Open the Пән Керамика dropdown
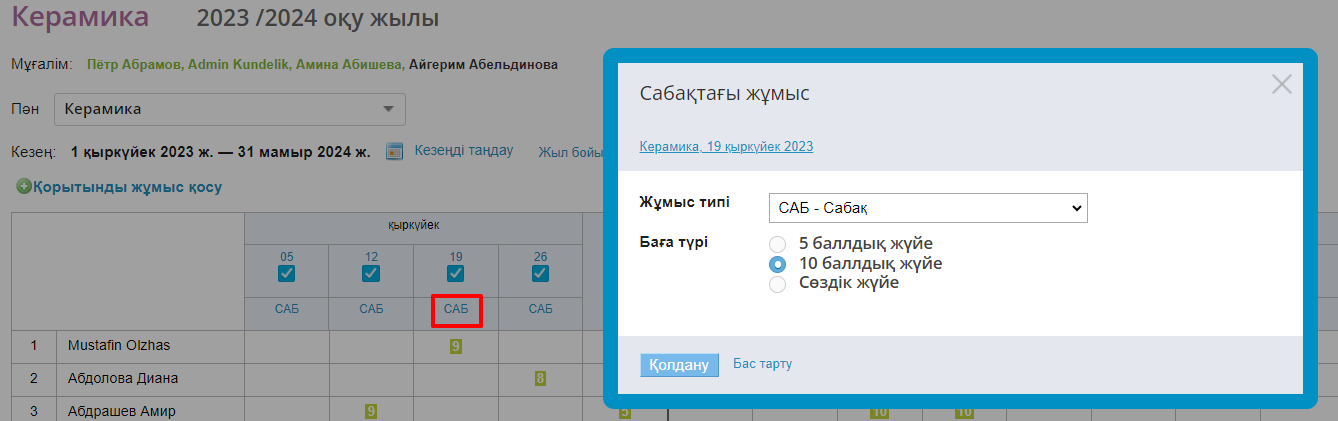The height and width of the screenshot is (421, 1338). pyautogui.click(x=230, y=109)
